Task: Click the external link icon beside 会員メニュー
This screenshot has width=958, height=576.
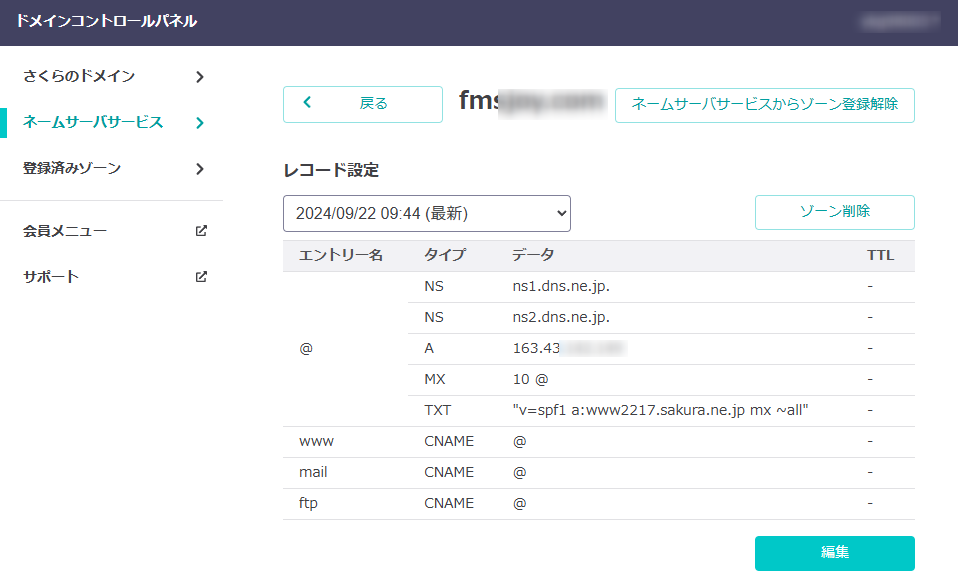Action: 201,231
